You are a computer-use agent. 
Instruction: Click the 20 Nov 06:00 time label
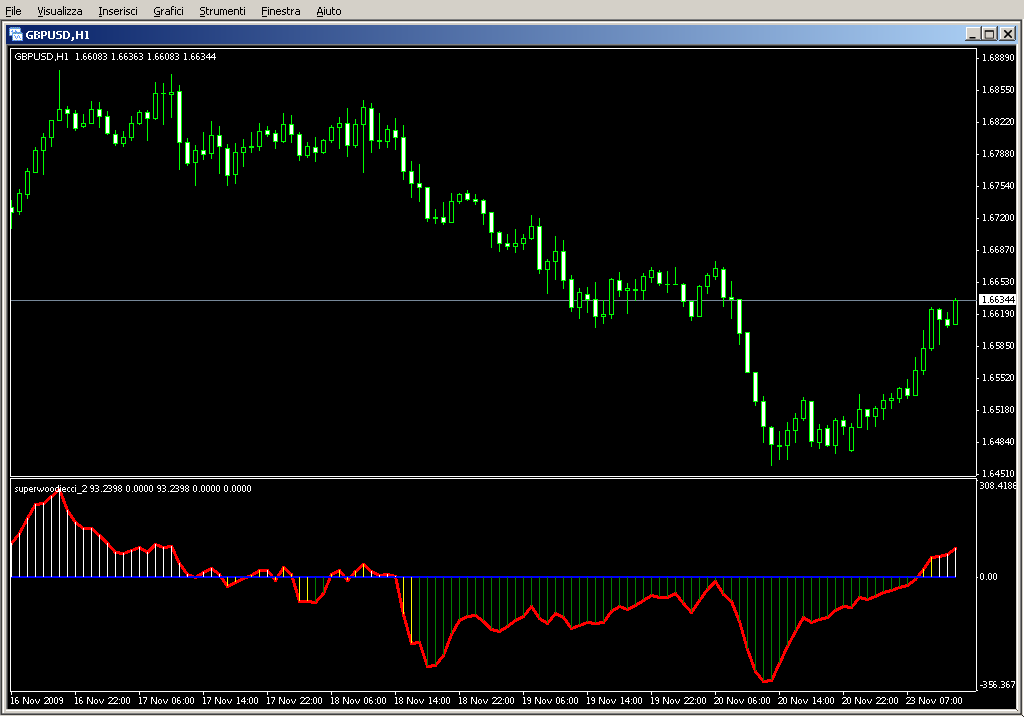click(x=742, y=701)
